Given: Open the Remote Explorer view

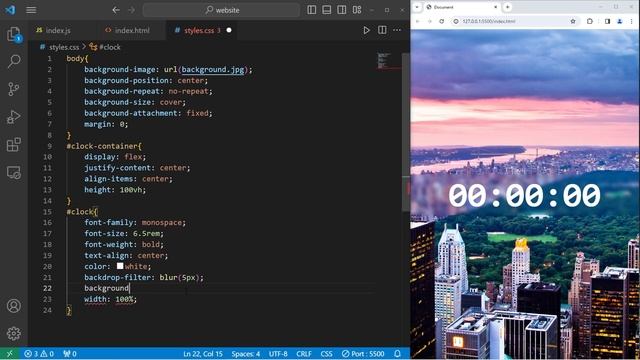Looking at the screenshot, I should (x=14, y=172).
